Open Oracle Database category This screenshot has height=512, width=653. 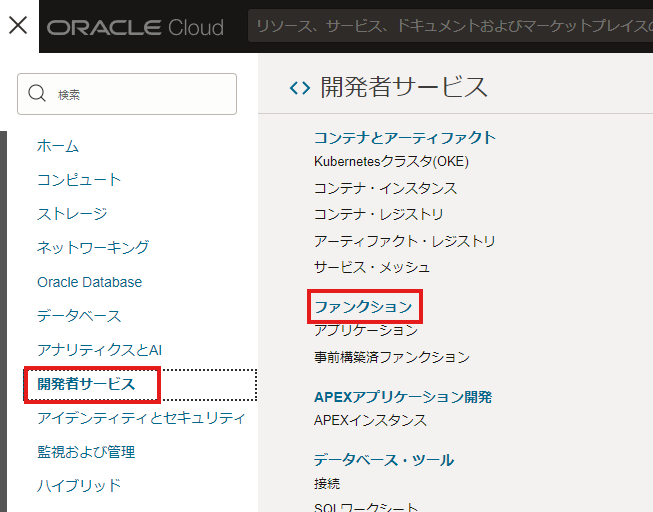click(90, 282)
